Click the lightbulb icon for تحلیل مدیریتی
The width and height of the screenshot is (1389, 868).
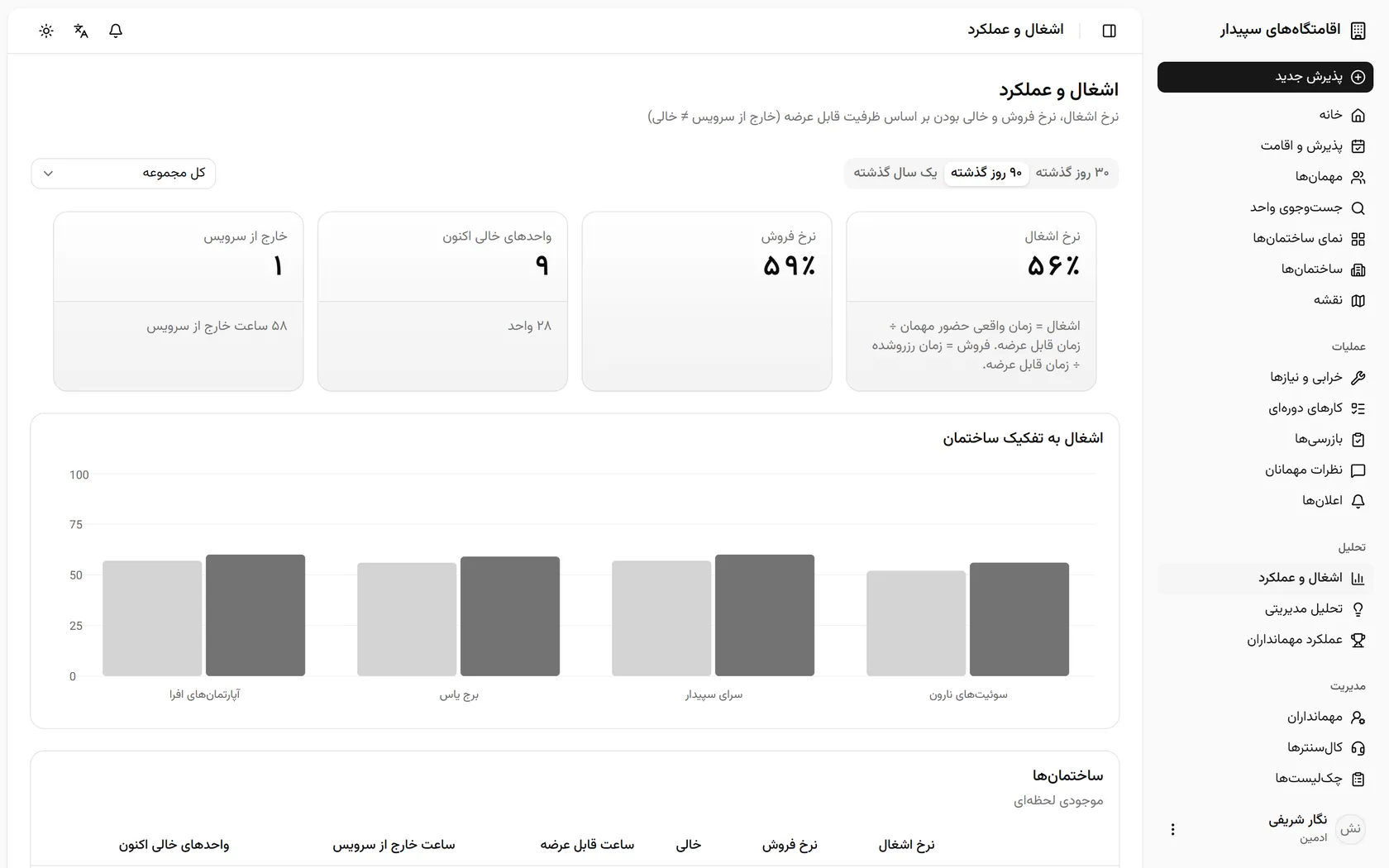1358,609
